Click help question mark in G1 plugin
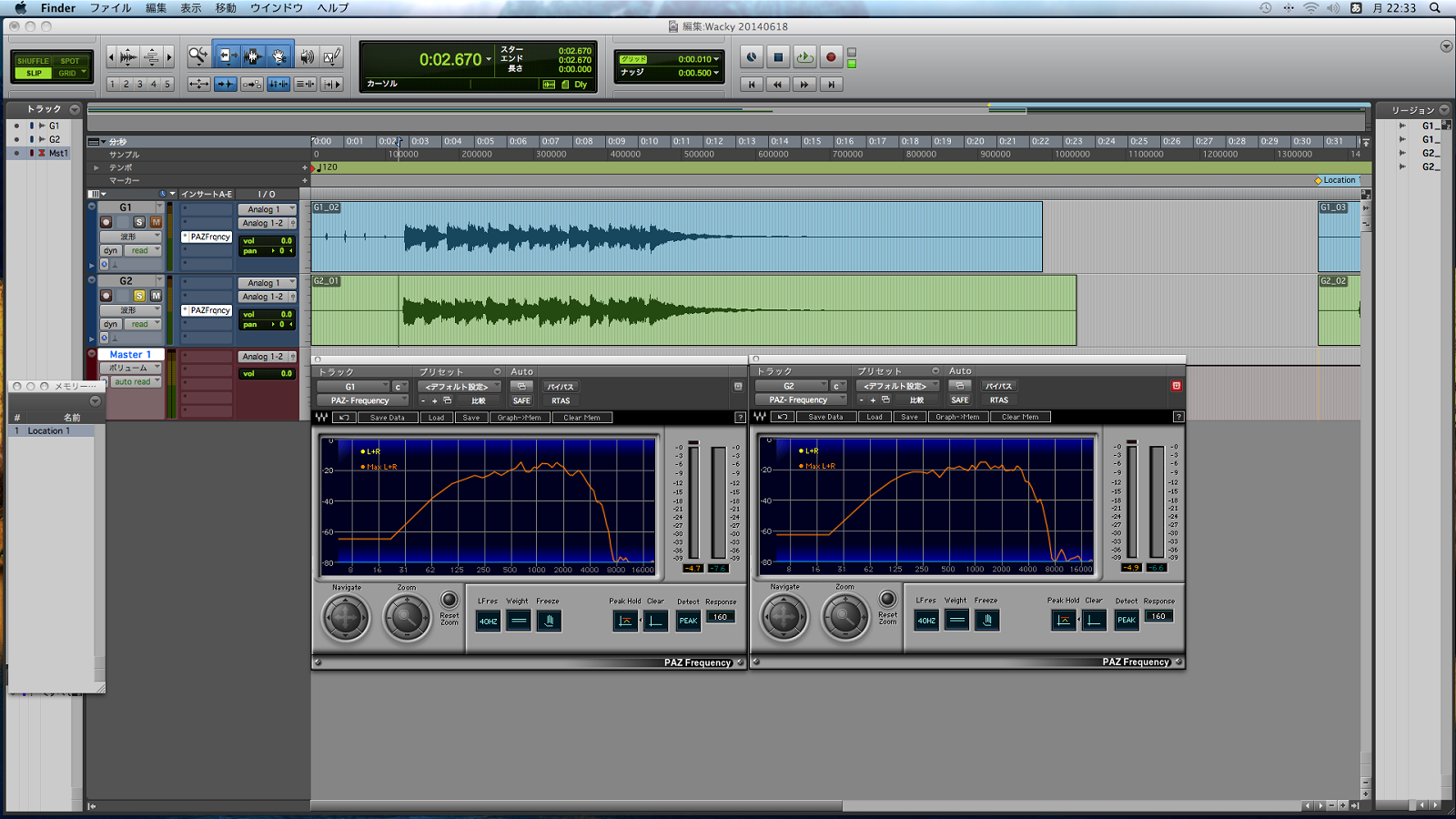 coord(740,418)
